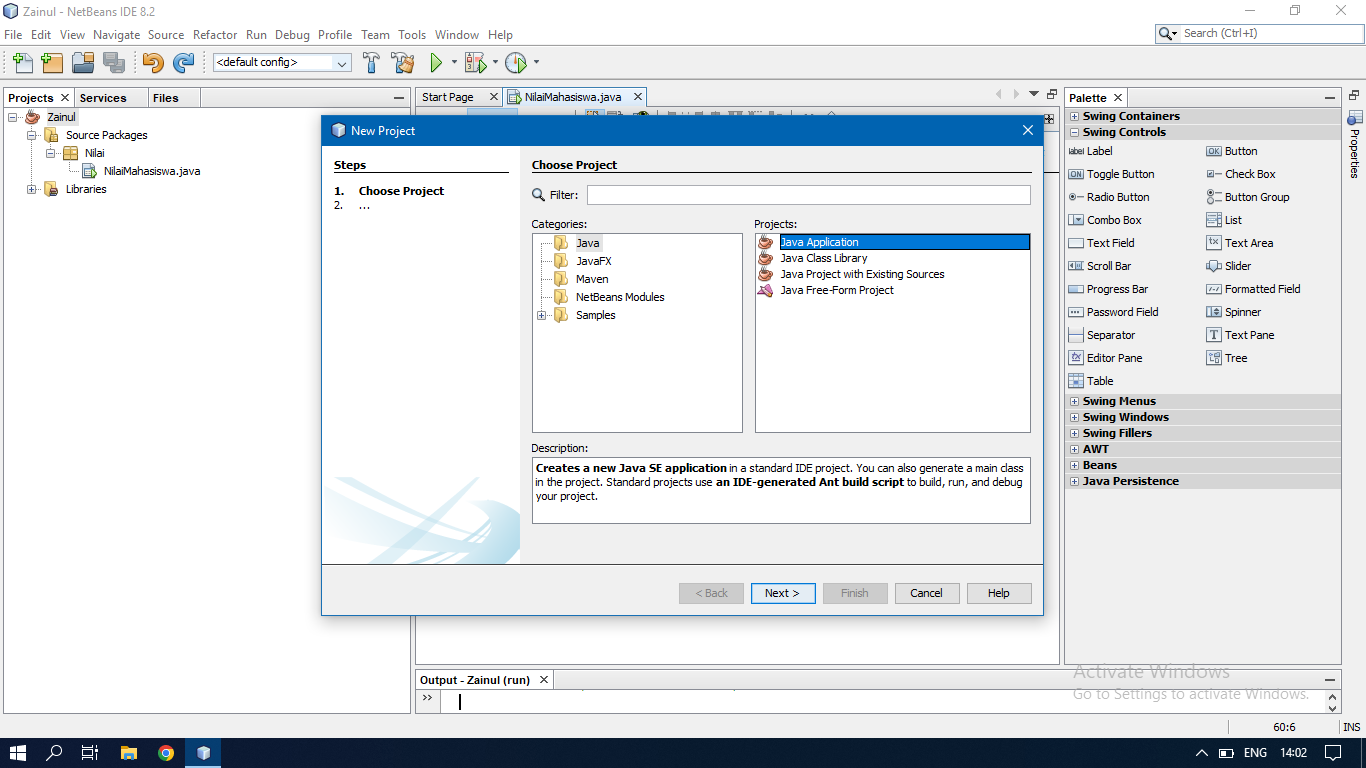Screen dimensions: 1366x768
Task: Open the Run Project dropdown arrow
Action: [454, 63]
